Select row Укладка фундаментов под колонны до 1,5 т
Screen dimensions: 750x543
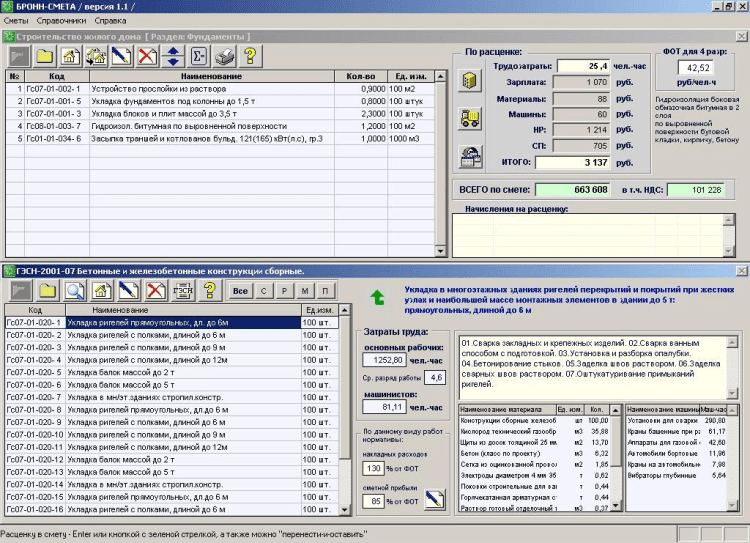[220, 101]
